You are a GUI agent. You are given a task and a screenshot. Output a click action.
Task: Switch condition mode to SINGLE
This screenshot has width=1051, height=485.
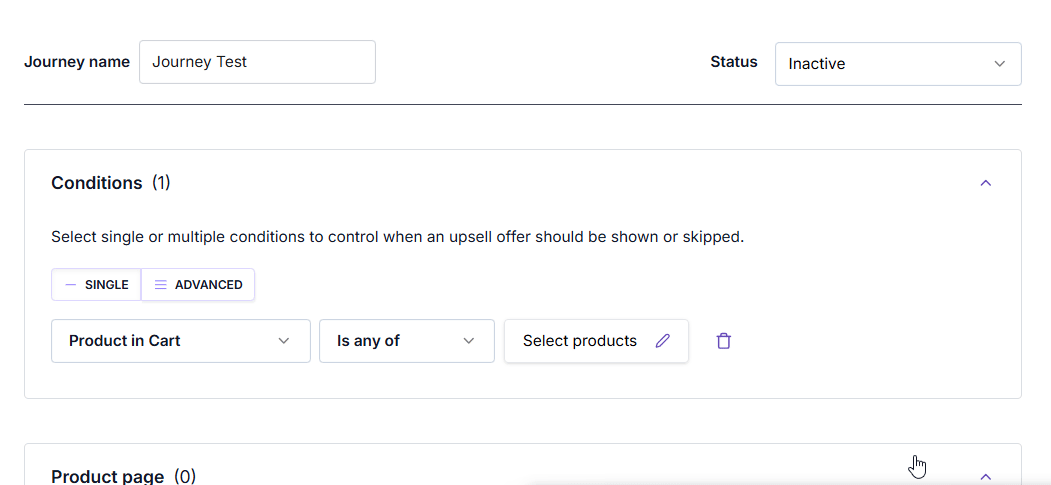[x=97, y=285]
